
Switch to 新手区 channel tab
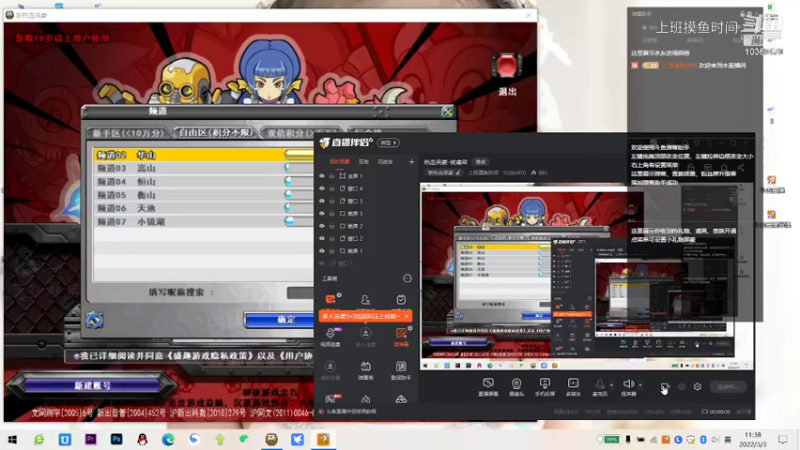pyautogui.click(x=128, y=133)
